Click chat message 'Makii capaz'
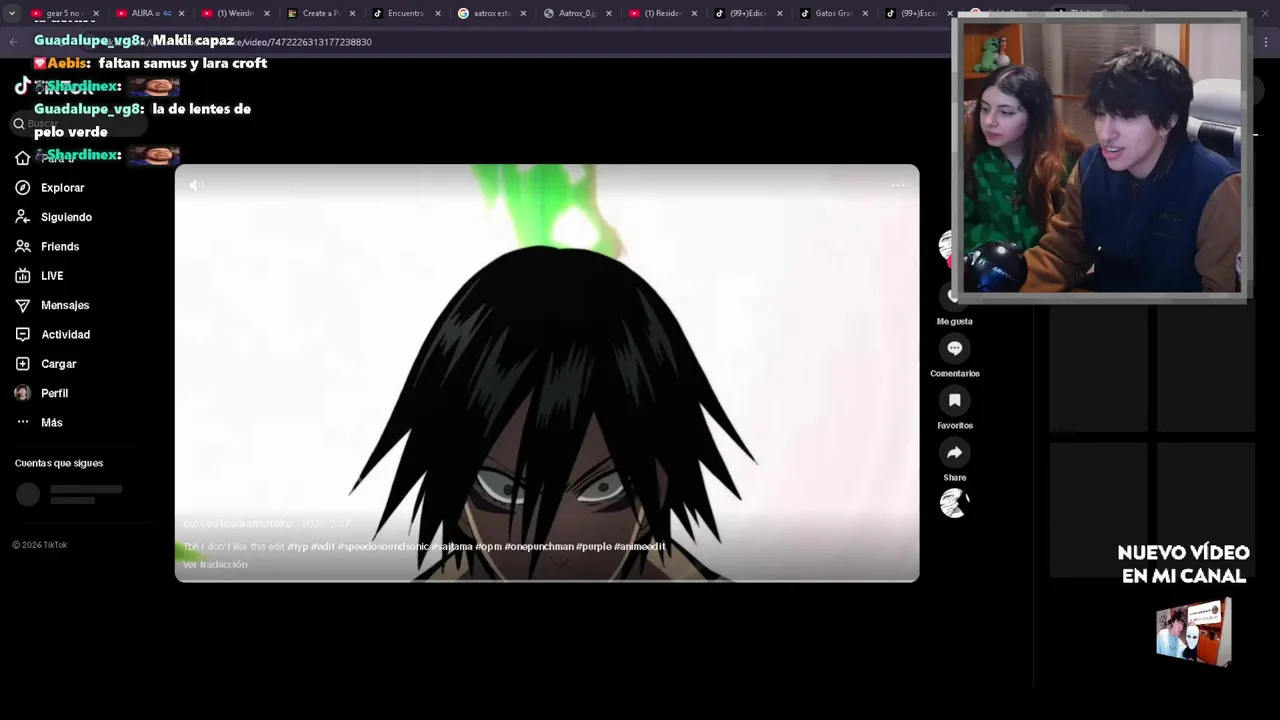 coord(193,41)
